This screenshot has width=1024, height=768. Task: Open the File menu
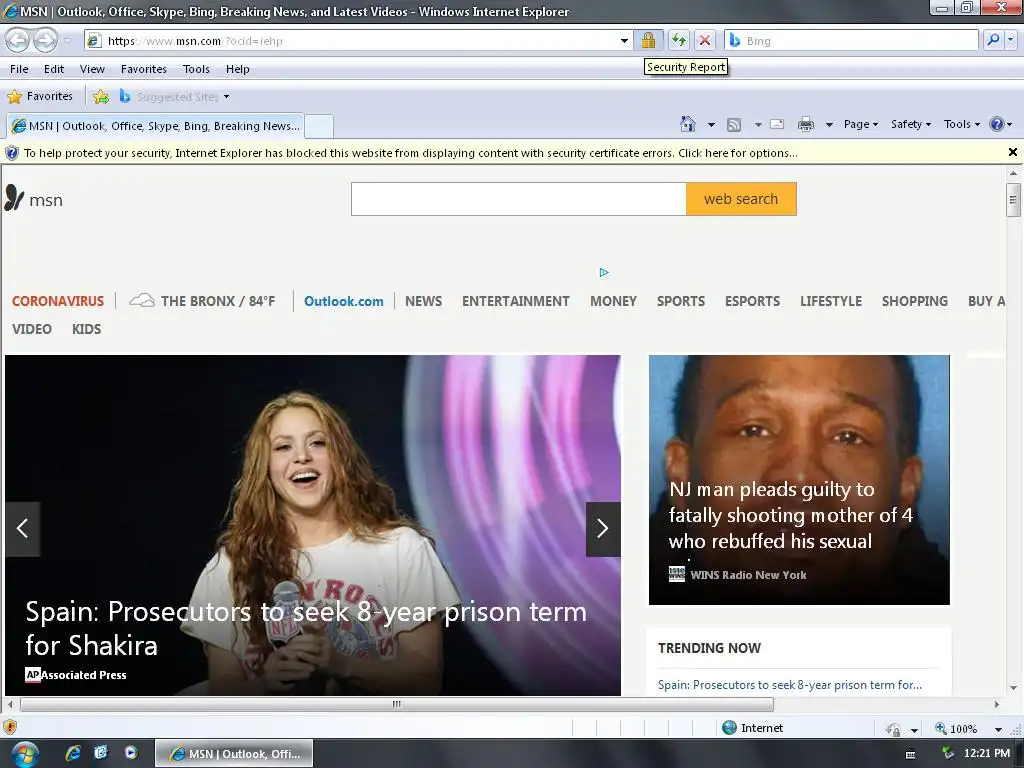[x=19, y=69]
